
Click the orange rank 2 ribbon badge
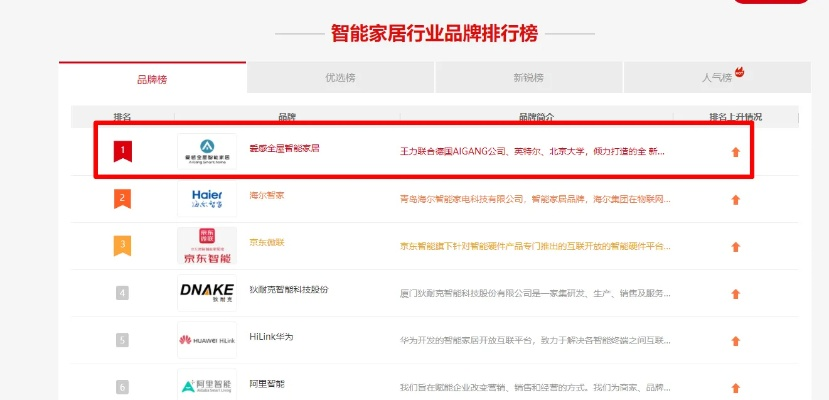point(123,199)
